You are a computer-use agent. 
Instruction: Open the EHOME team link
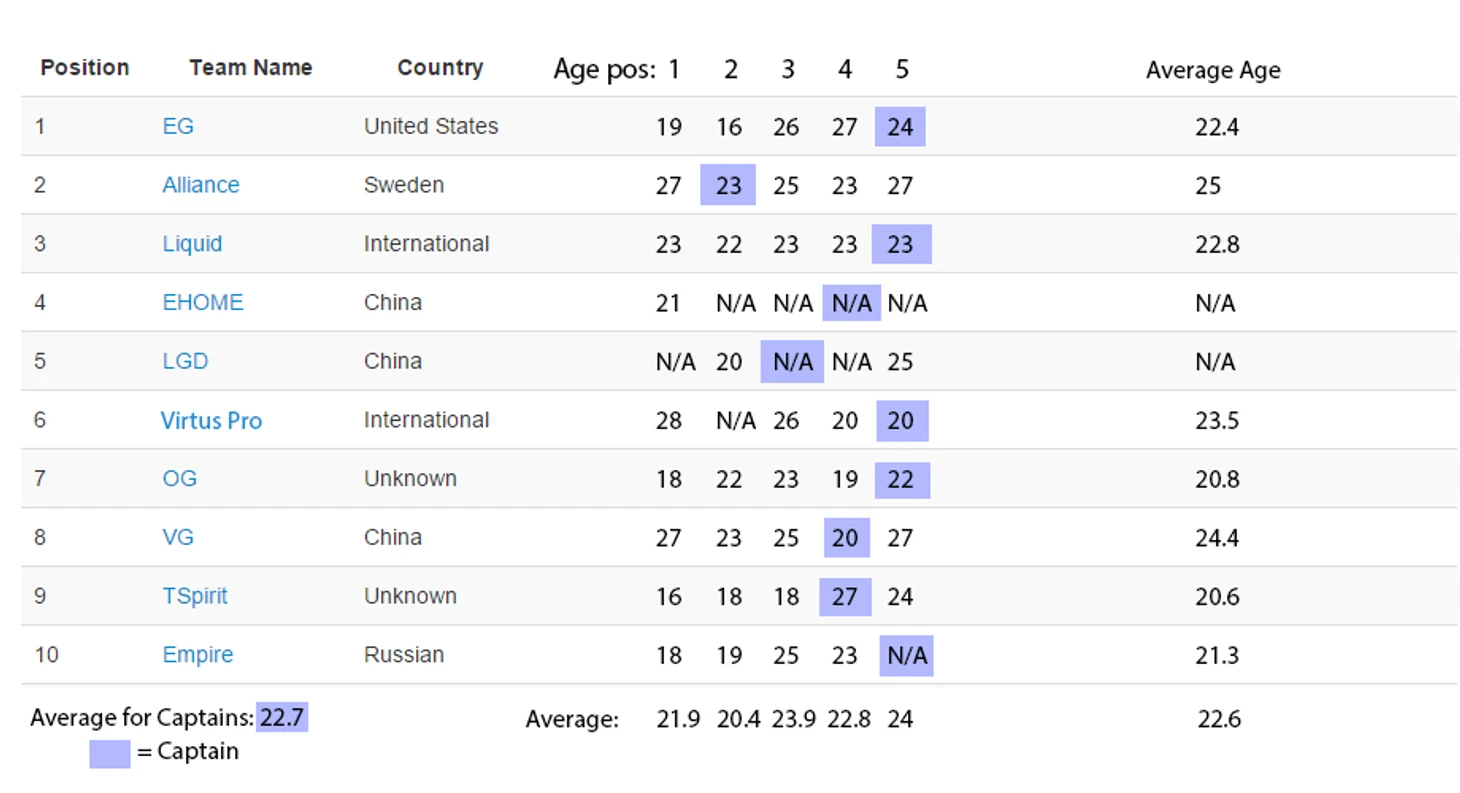203,302
